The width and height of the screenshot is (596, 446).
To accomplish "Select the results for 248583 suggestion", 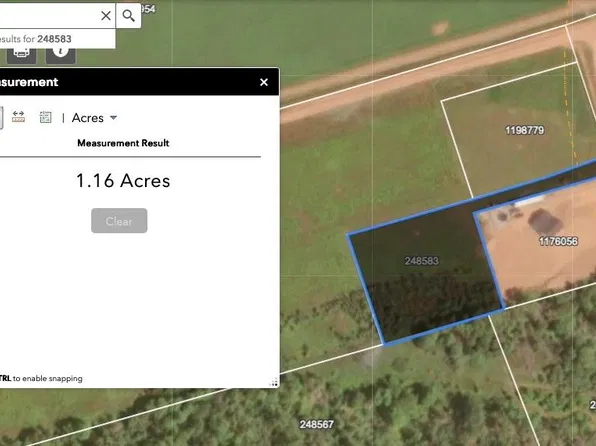I will point(57,39).
